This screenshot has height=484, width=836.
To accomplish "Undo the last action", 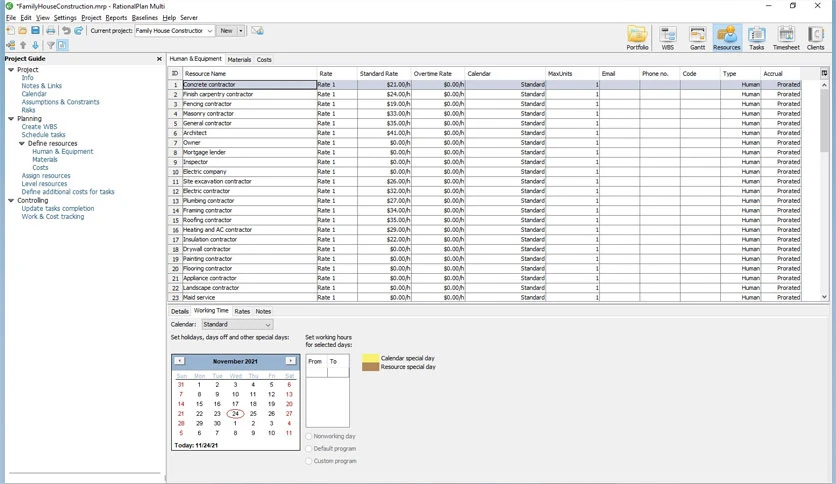I will coord(66,31).
